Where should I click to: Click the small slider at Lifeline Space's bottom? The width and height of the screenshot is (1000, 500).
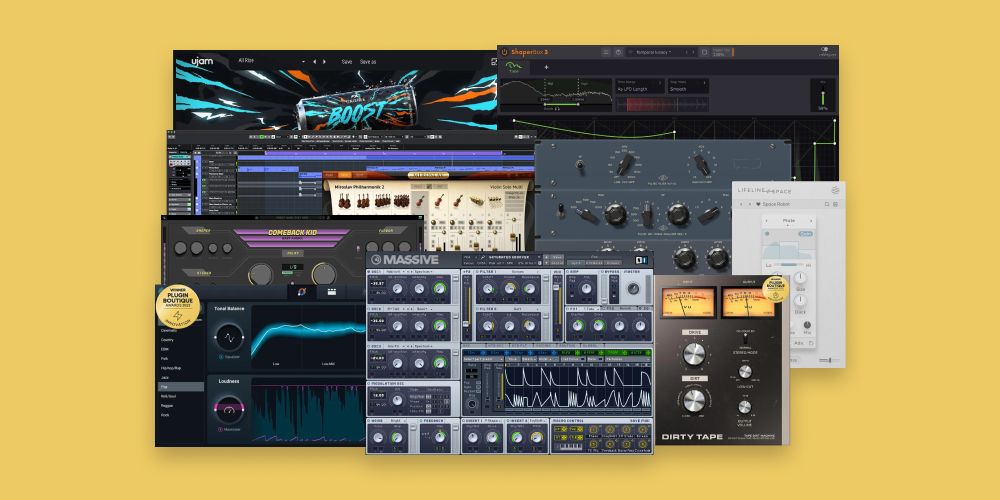pos(830,360)
